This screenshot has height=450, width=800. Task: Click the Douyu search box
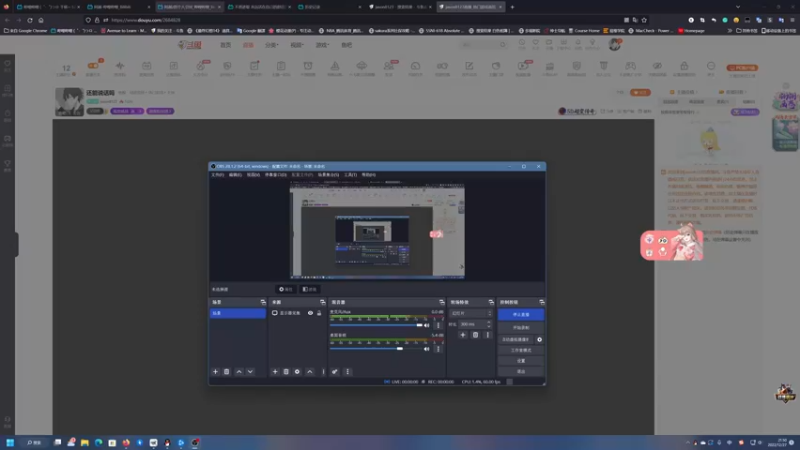[x=483, y=45]
